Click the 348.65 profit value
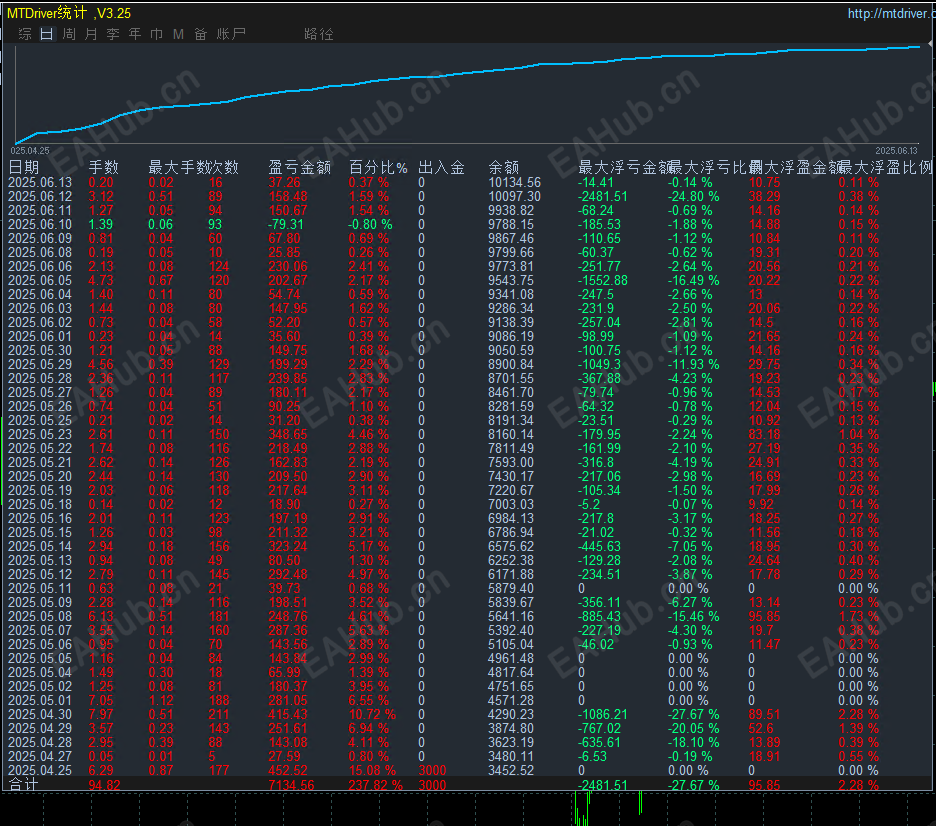936x826 pixels. click(x=288, y=434)
